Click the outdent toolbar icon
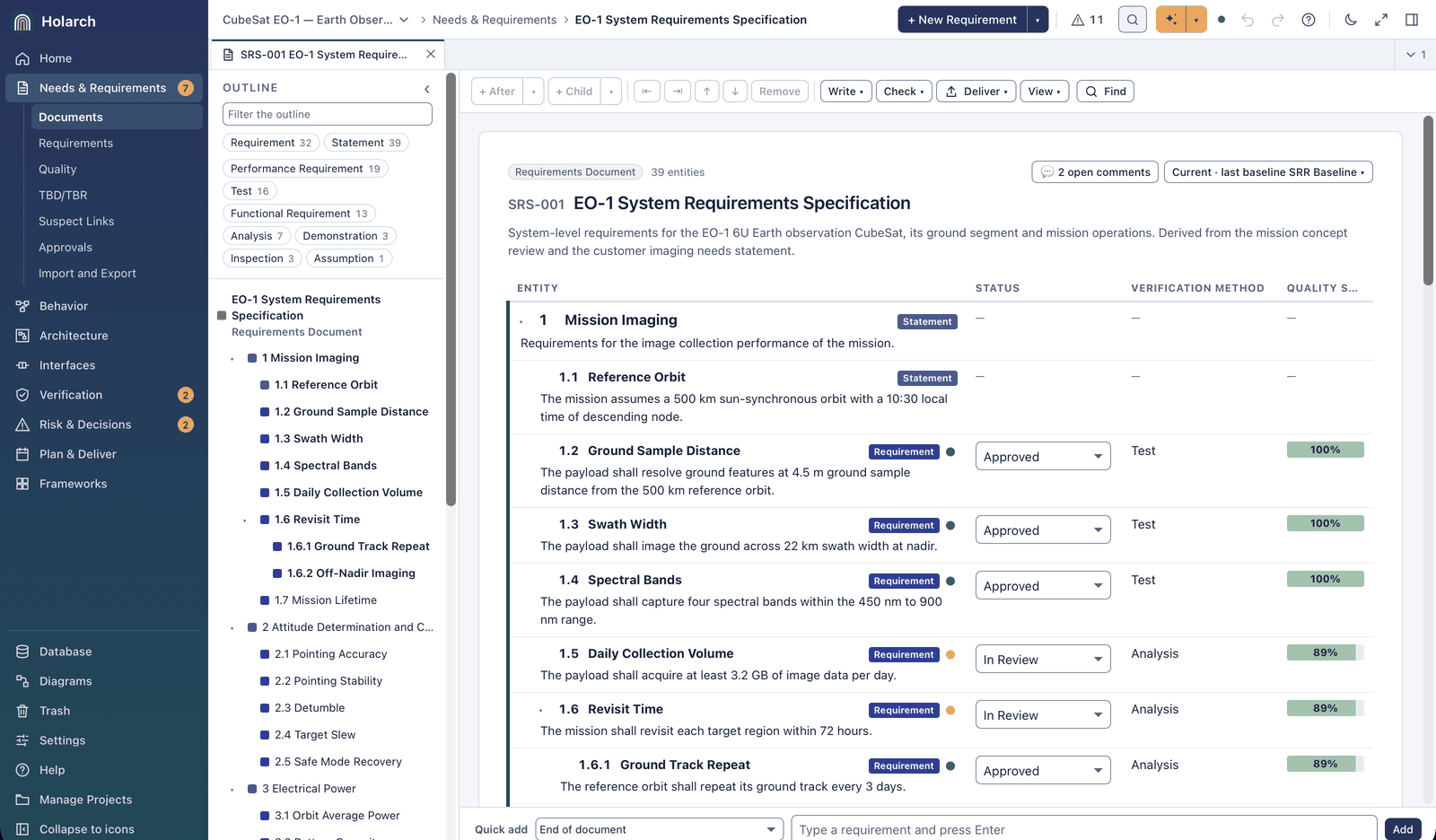 [646, 92]
